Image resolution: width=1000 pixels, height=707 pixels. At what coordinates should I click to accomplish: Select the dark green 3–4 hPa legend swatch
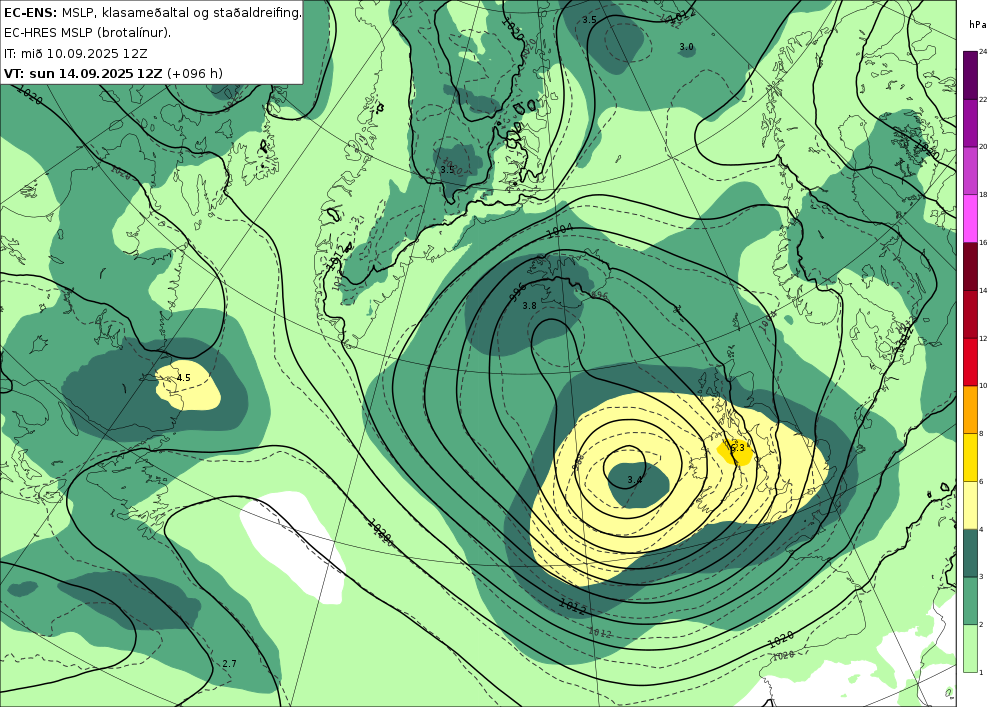point(971,552)
